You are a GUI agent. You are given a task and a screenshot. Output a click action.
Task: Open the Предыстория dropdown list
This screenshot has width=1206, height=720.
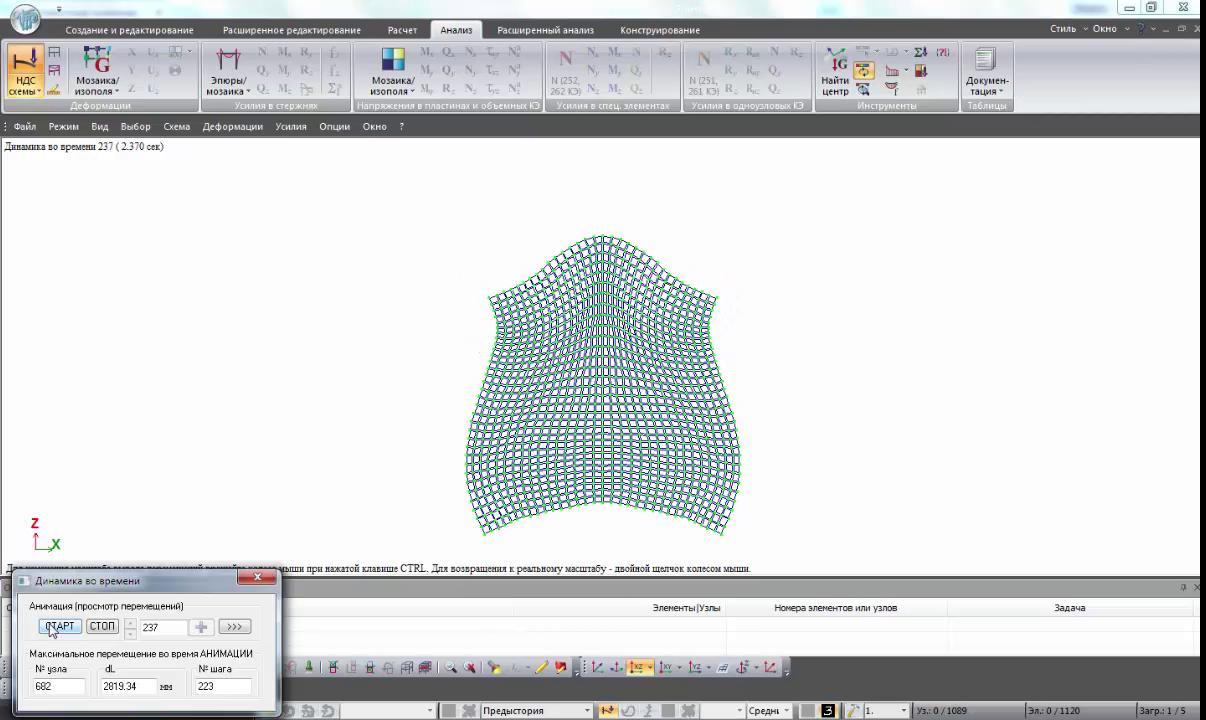point(589,711)
